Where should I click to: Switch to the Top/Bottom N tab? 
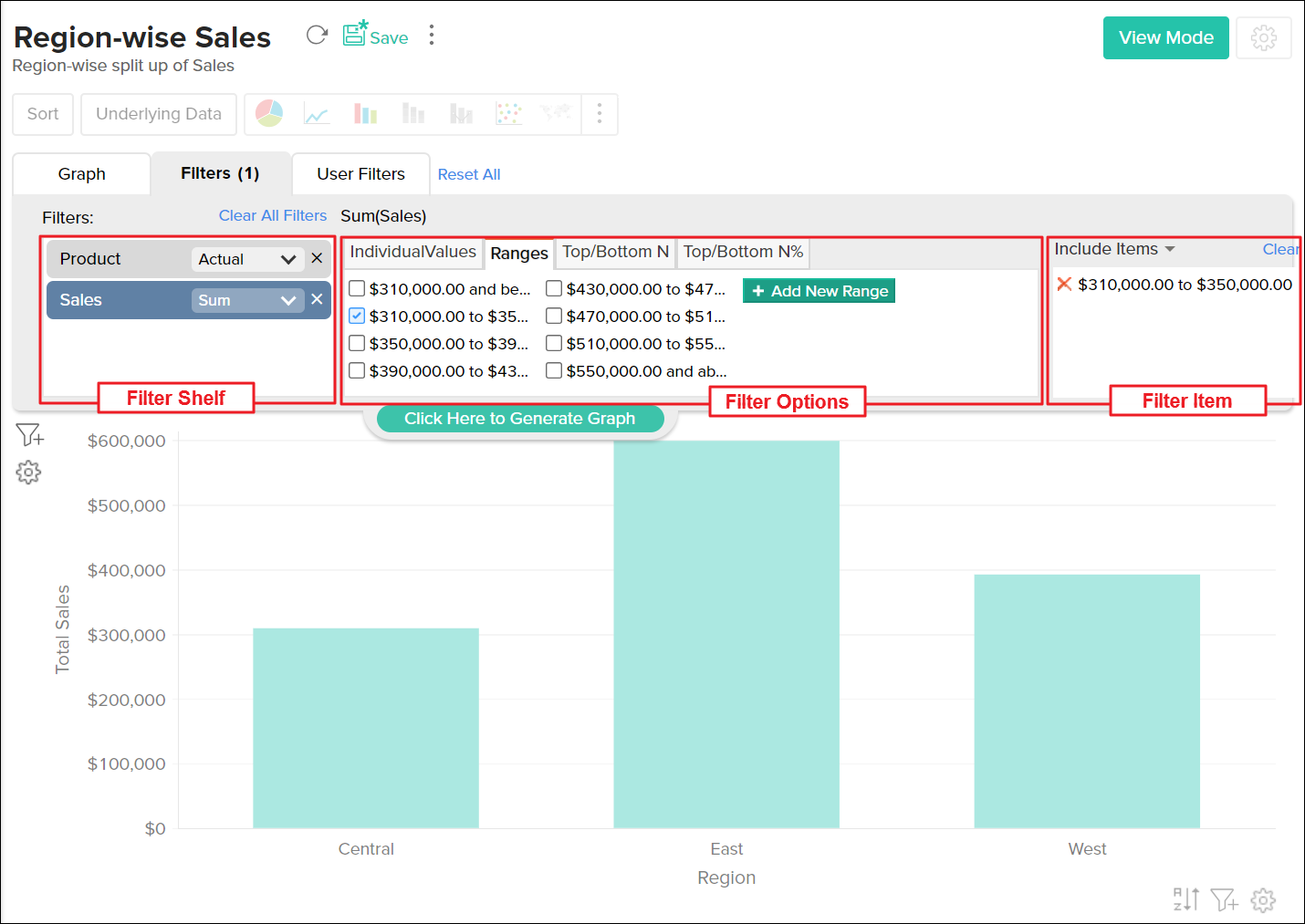pyautogui.click(x=615, y=252)
